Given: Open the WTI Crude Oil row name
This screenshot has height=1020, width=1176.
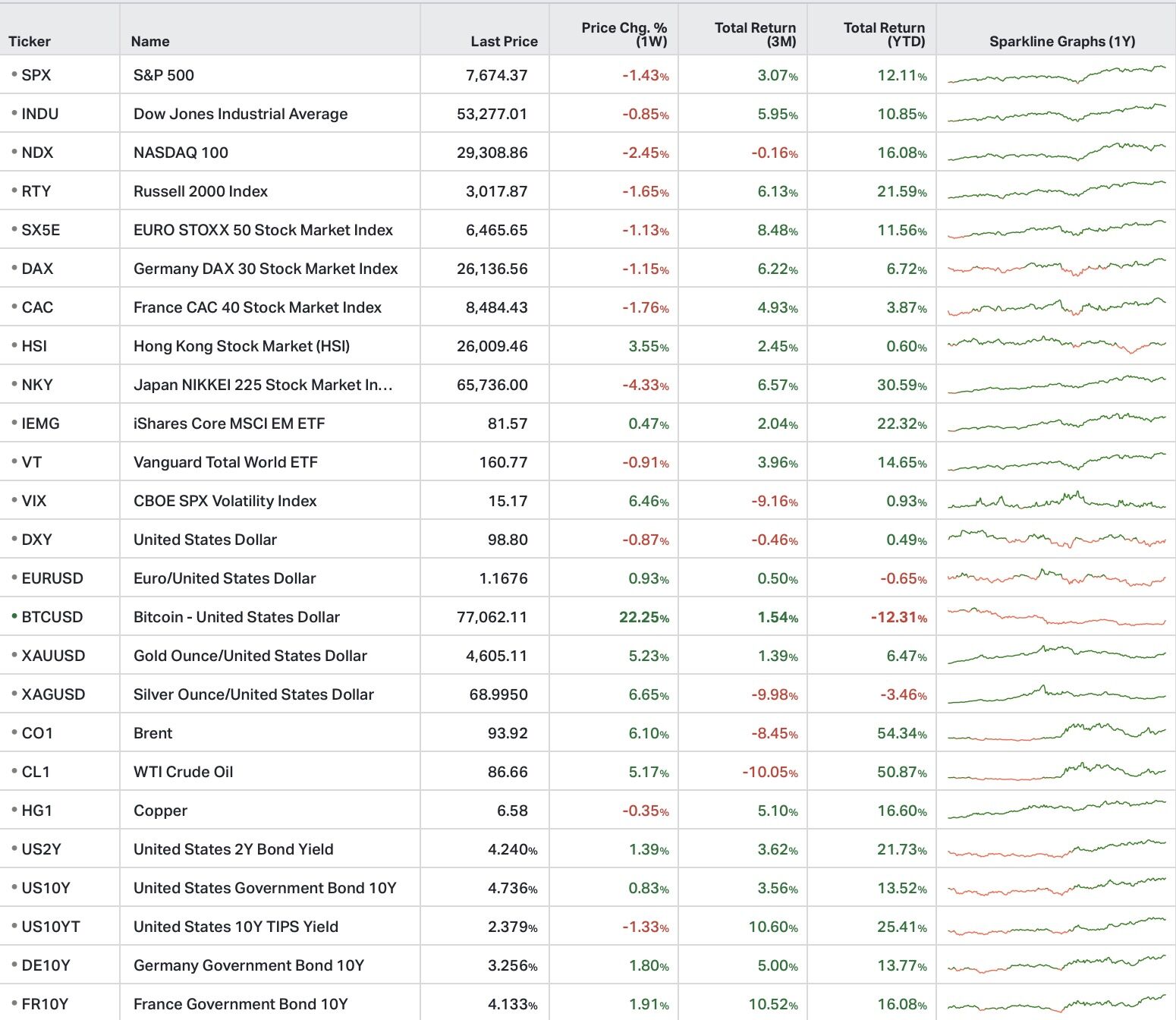Looking at the screenshot, I should pos(183,771).
